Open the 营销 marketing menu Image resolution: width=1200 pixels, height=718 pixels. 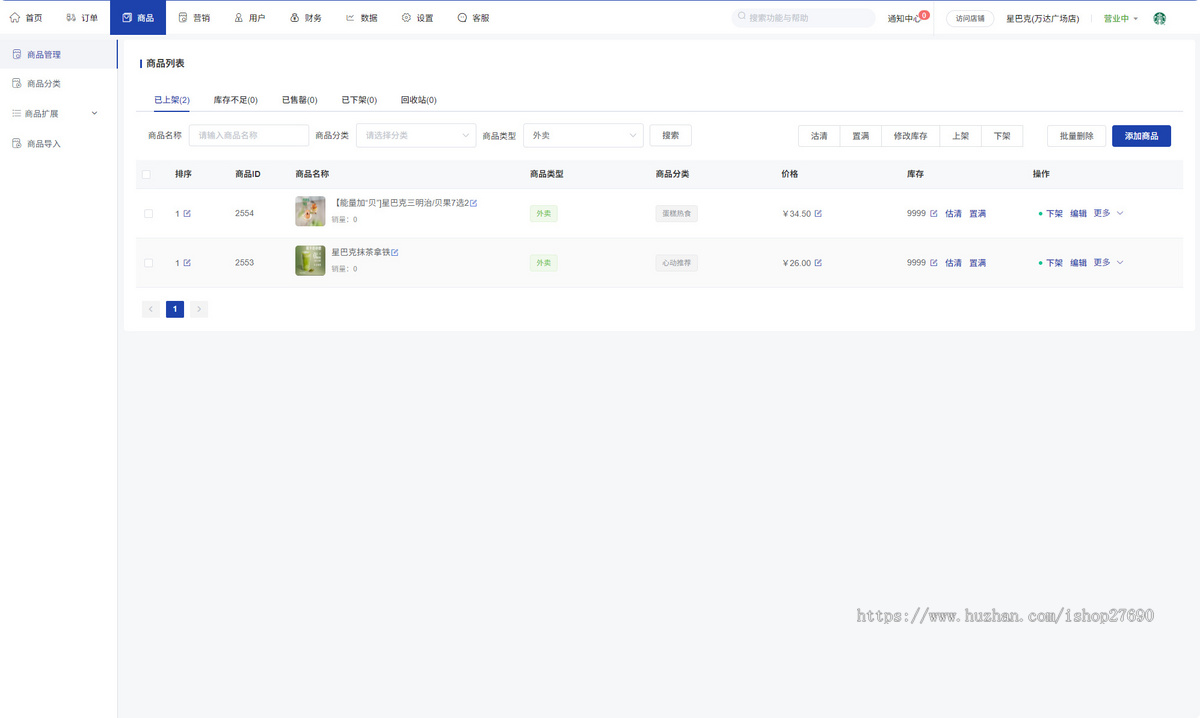(x=194, y=18)
